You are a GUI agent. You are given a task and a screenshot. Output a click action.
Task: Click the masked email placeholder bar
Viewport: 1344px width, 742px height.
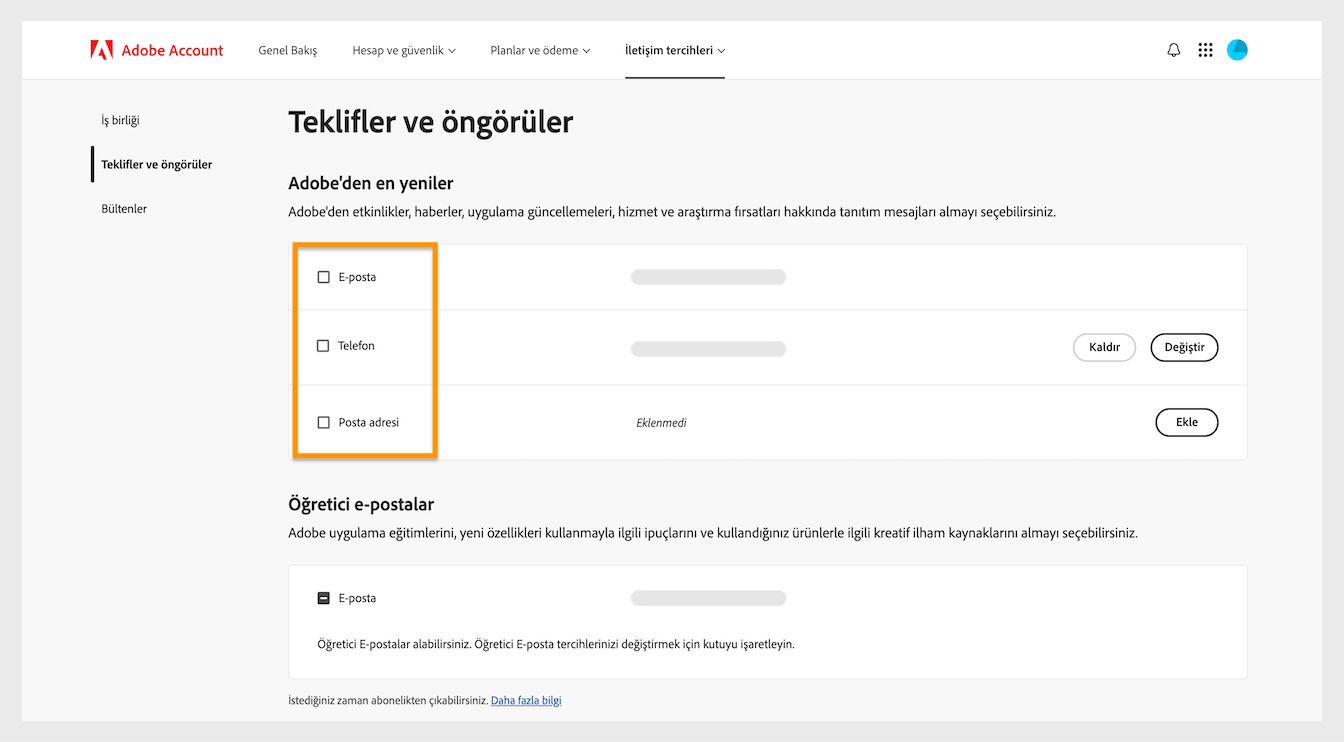coord(708,276)
